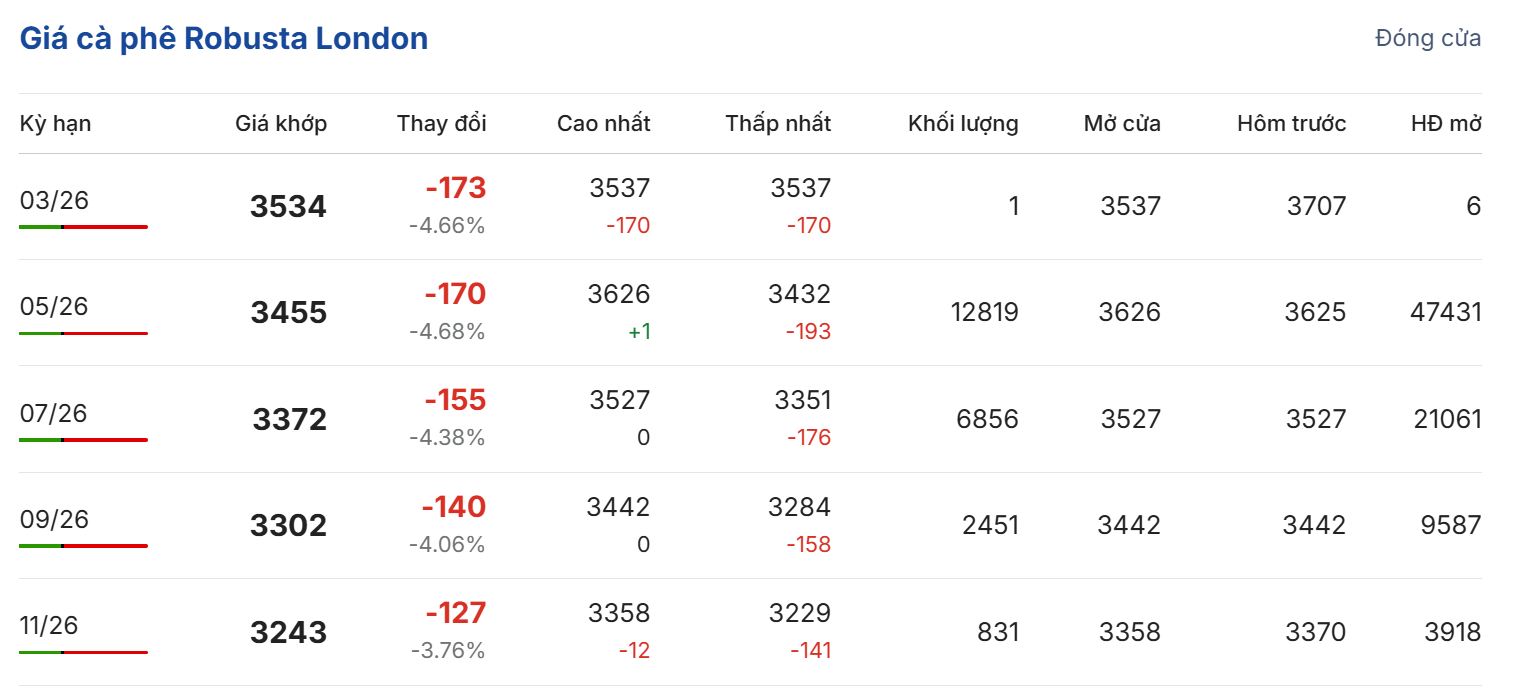This screenshot has width=1514, height=688.
Task: Click the red-green range bar under 03/26
Action: pos(83,227)
